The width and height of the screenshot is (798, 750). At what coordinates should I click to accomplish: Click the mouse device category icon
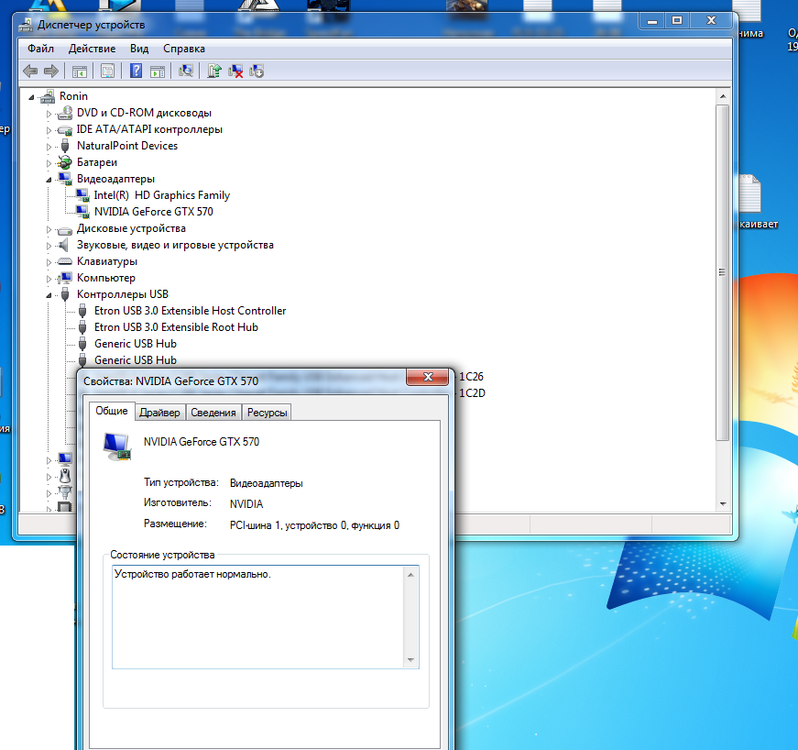[65, 476]
